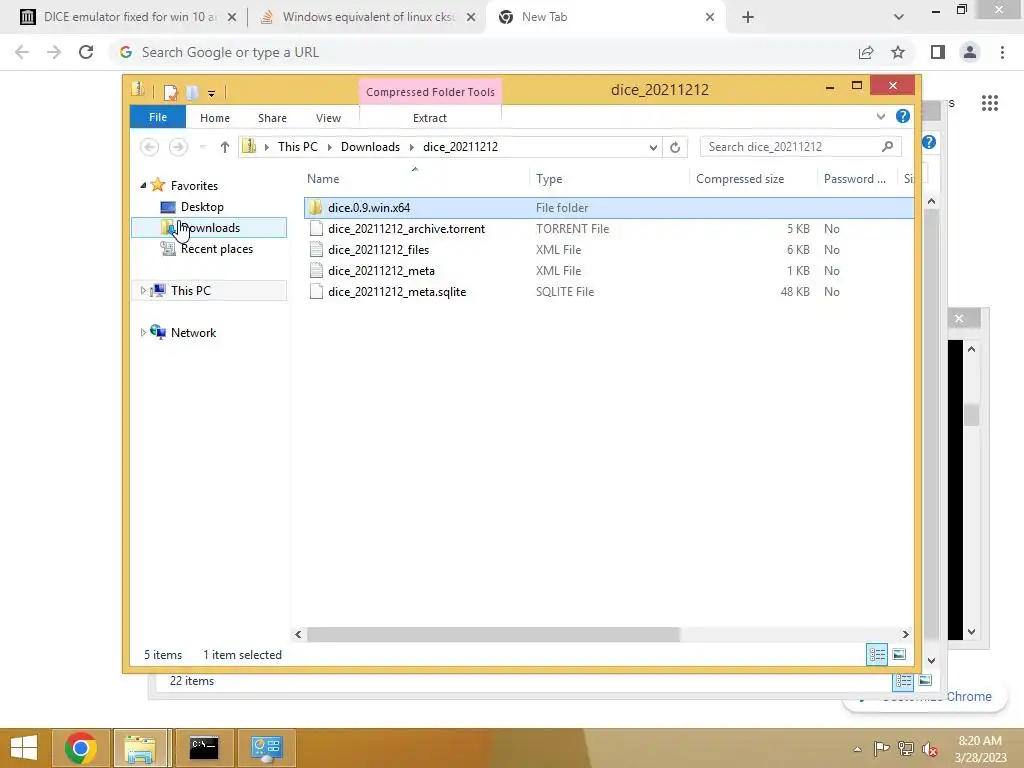Open a new Chrome tab

click(748, 18)
